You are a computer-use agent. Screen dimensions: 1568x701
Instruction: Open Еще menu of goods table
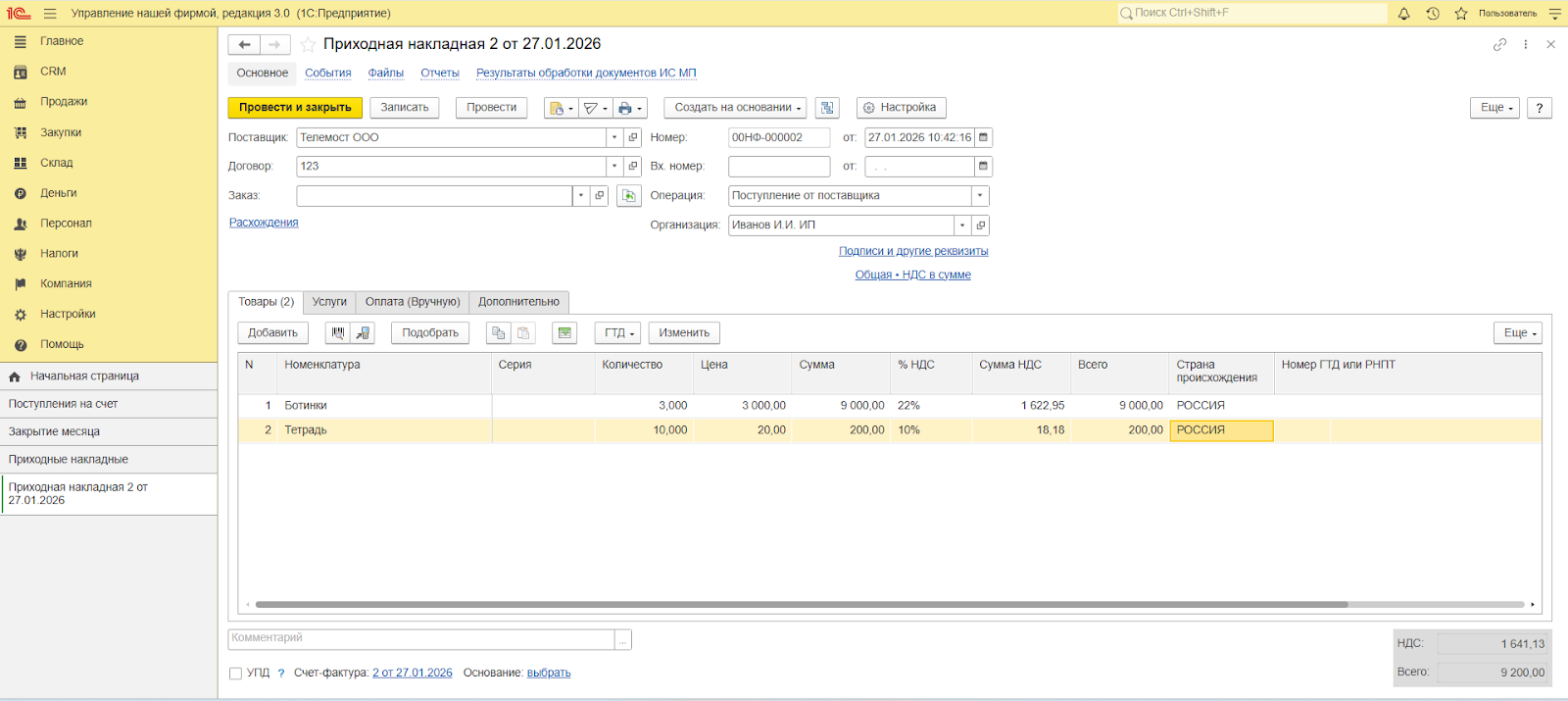coord(1518,333)
